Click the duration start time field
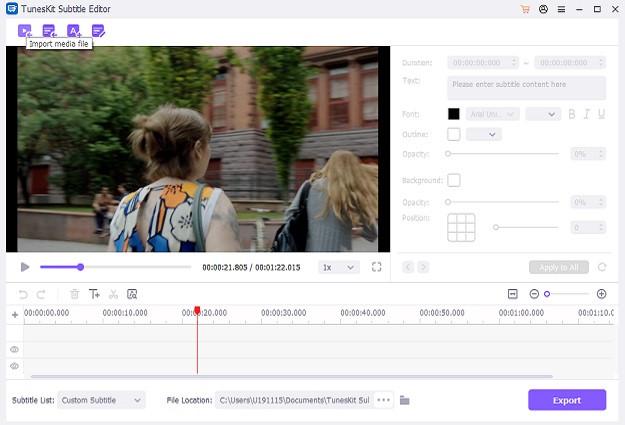The width and height of the screenshot is (625, 425). (483, 63)
